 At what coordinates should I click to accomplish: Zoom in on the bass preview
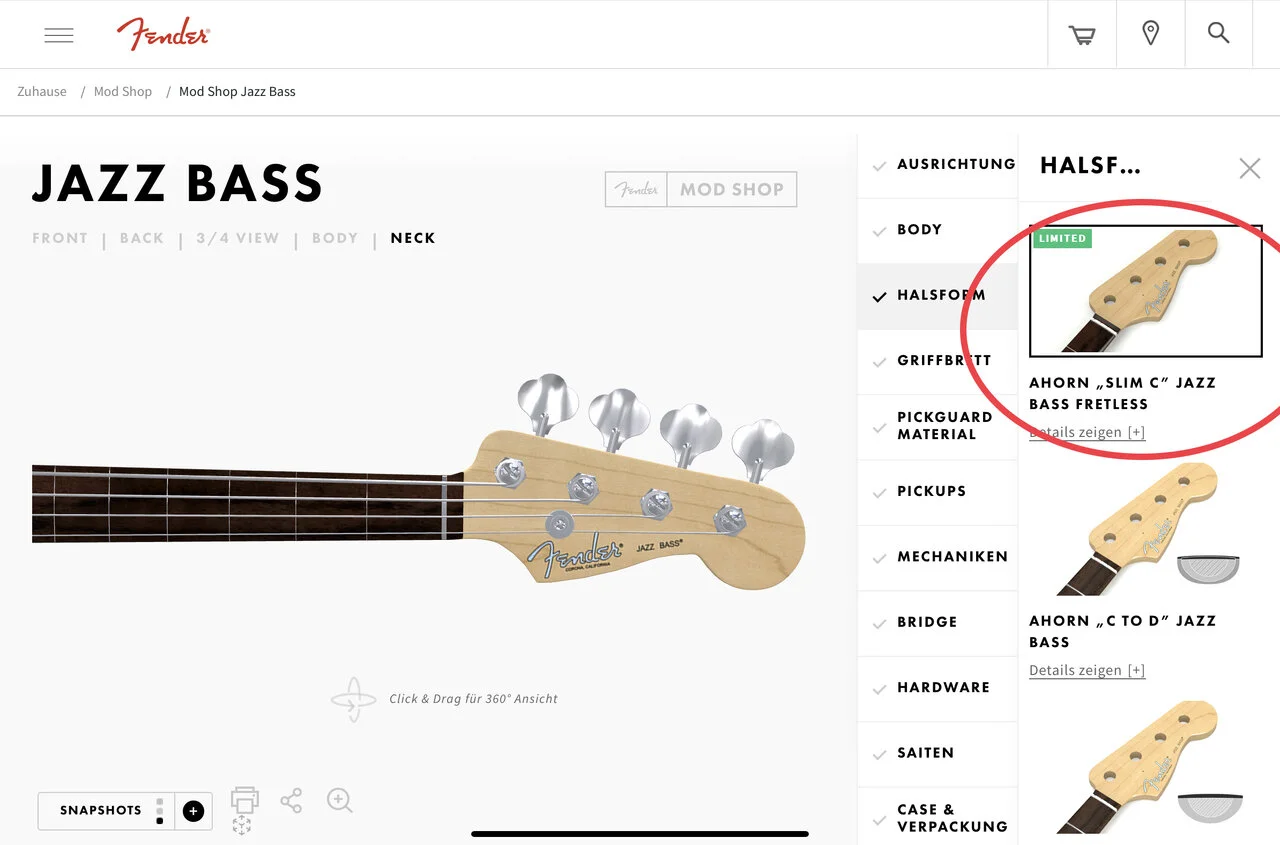pyautogui.click(x=340, y=800)
